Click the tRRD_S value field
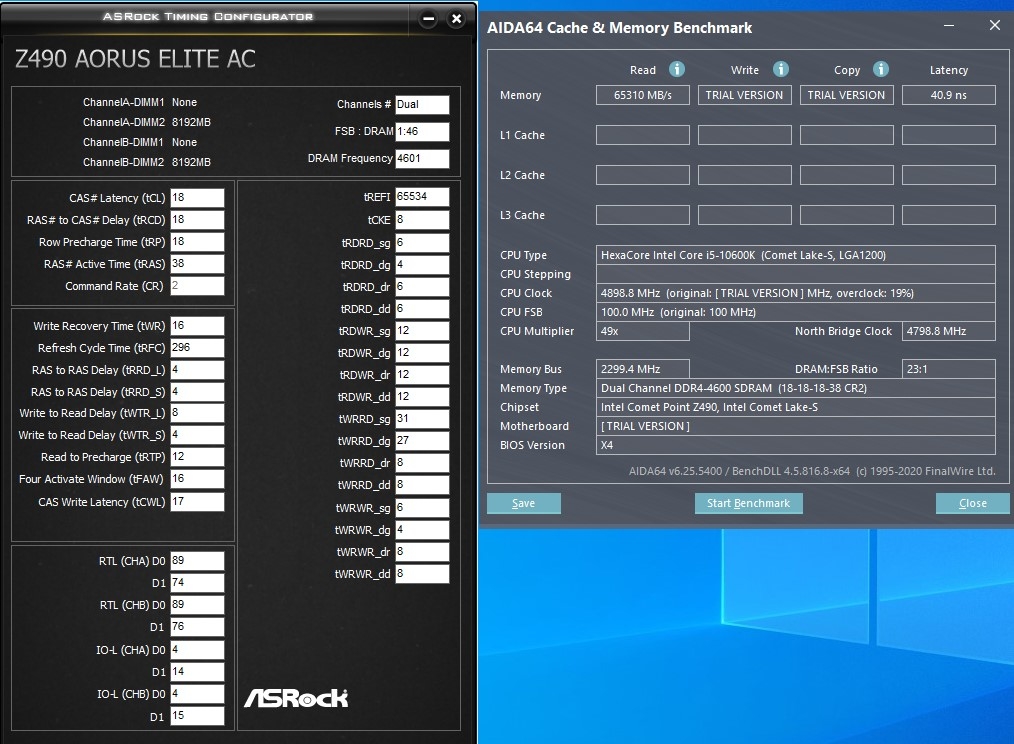The image size is (1014, 744). [x=197, y=392]
